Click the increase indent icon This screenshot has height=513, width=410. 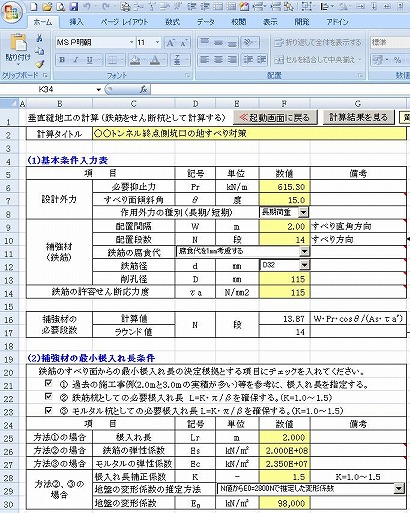tap(262, 60)
